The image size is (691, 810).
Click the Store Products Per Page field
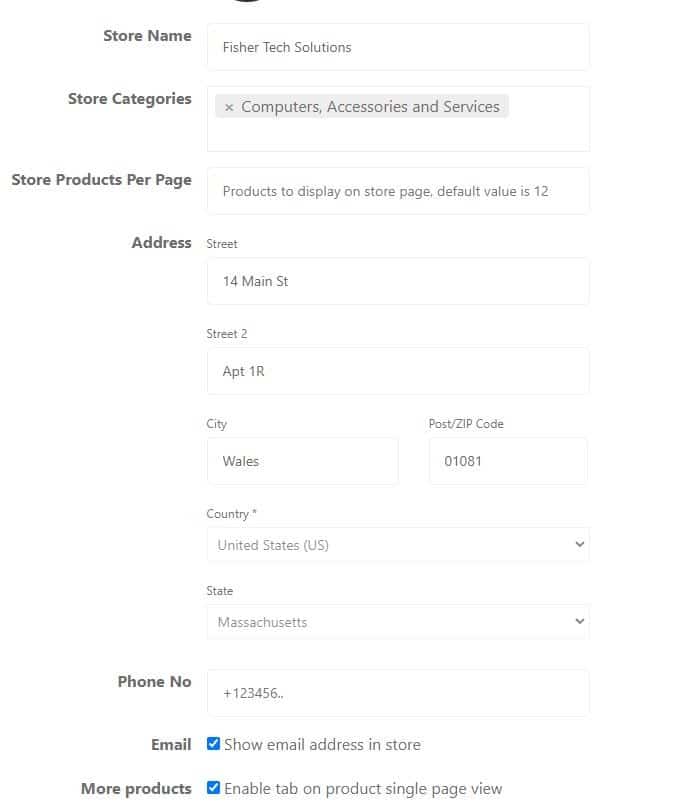tap(398, 191)
